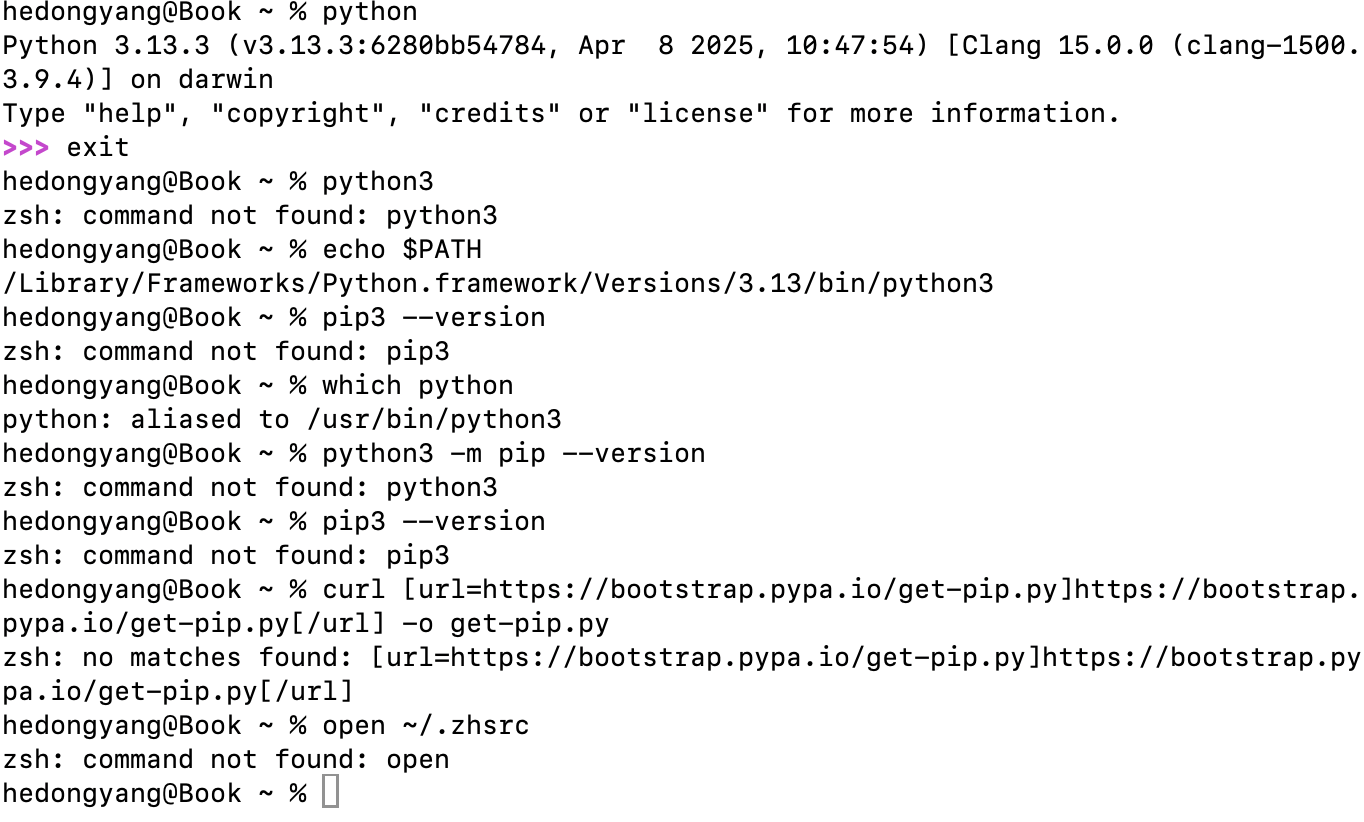The image size is (1364, 822).
Task: Click the /Library/Frameworks/Python.framework path output
Action: pyautogui.click(x=498, y=283)
